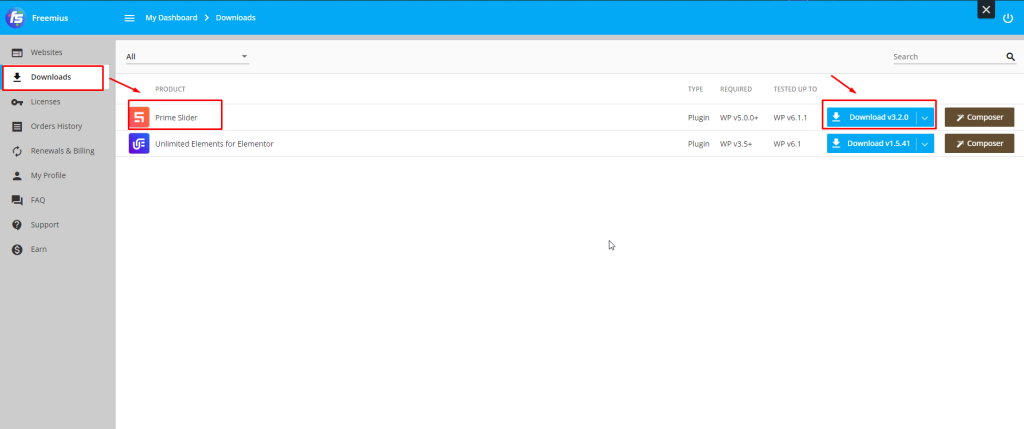This screenshot has width=1024, height=429.
Task: Click the PRODUCT column header
Action: click(x=170, y=89)
